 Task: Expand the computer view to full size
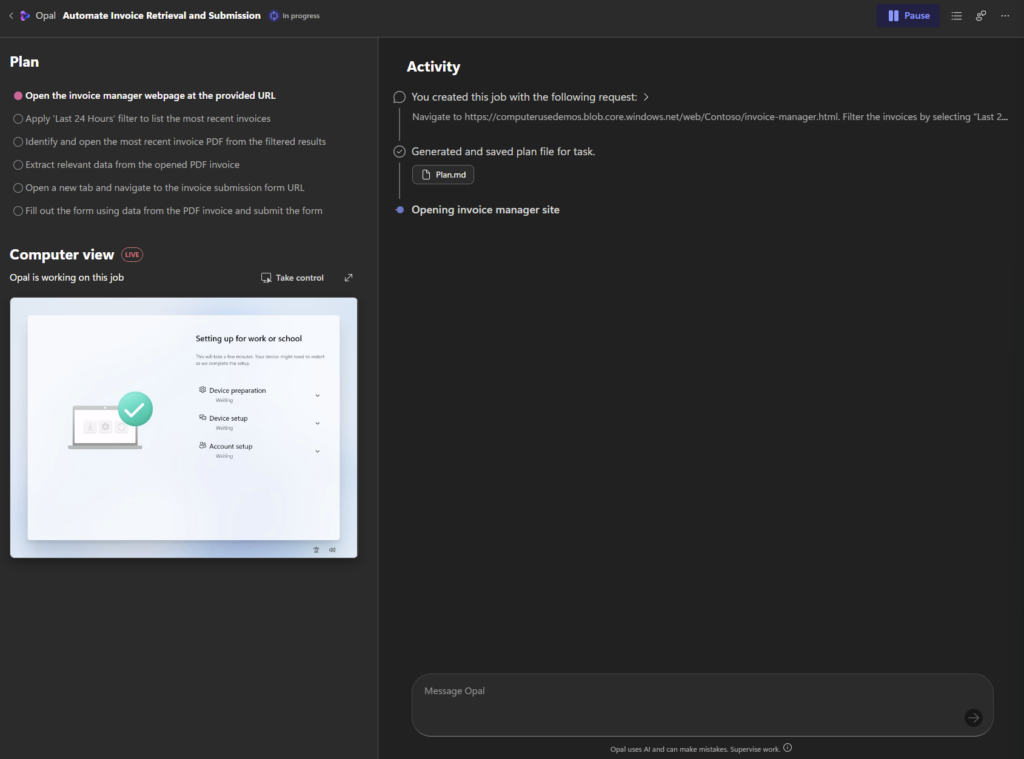348,278
